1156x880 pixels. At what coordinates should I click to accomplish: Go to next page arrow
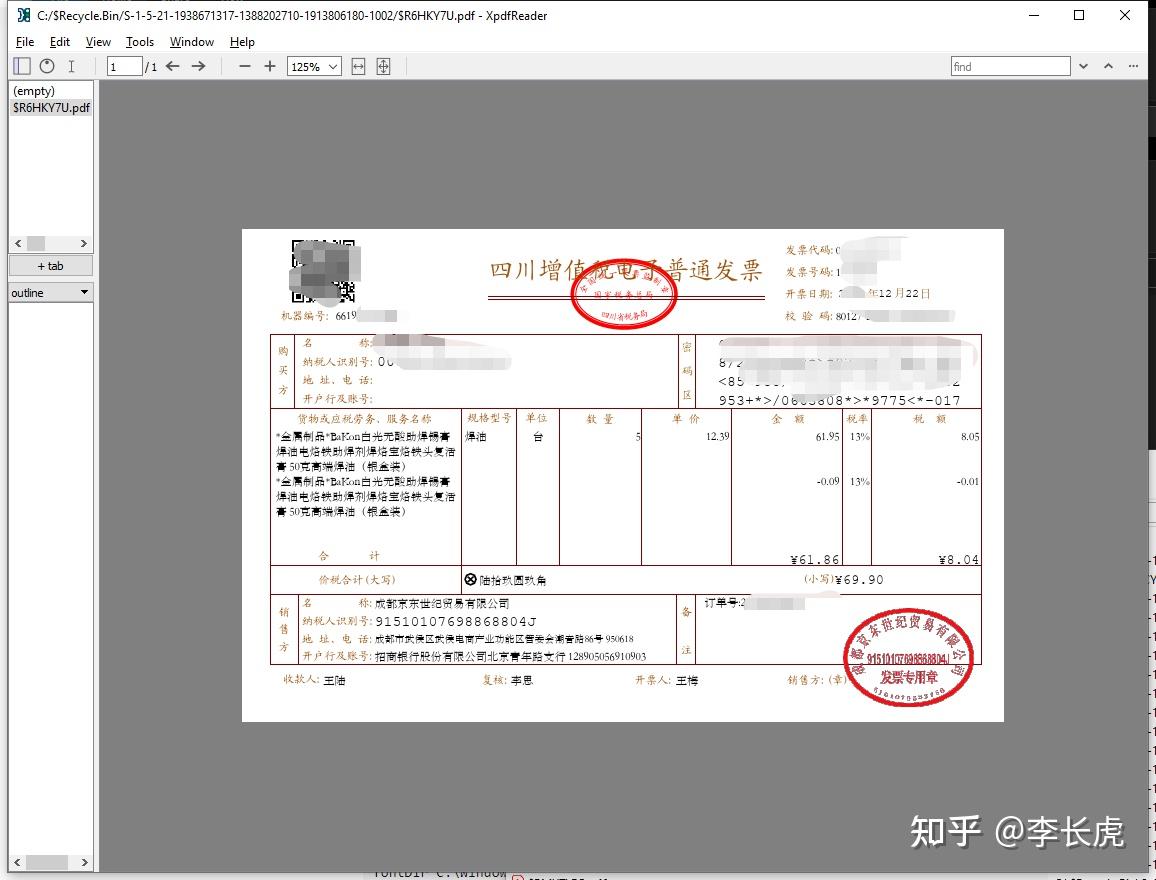pyautogui.click(x=198, y=66)
